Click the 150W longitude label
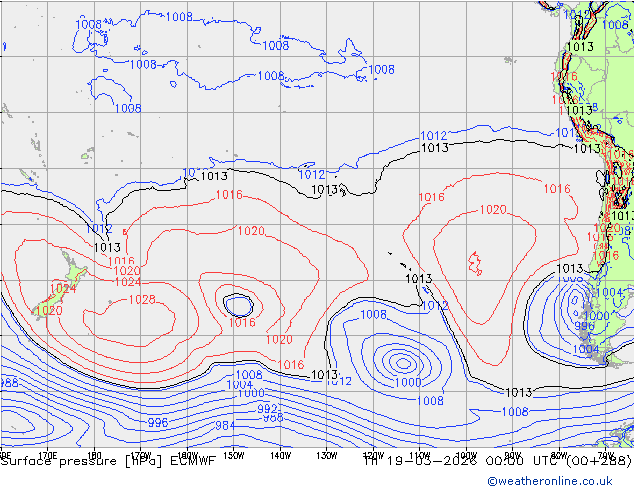634x490 pixels. point(234,455)
